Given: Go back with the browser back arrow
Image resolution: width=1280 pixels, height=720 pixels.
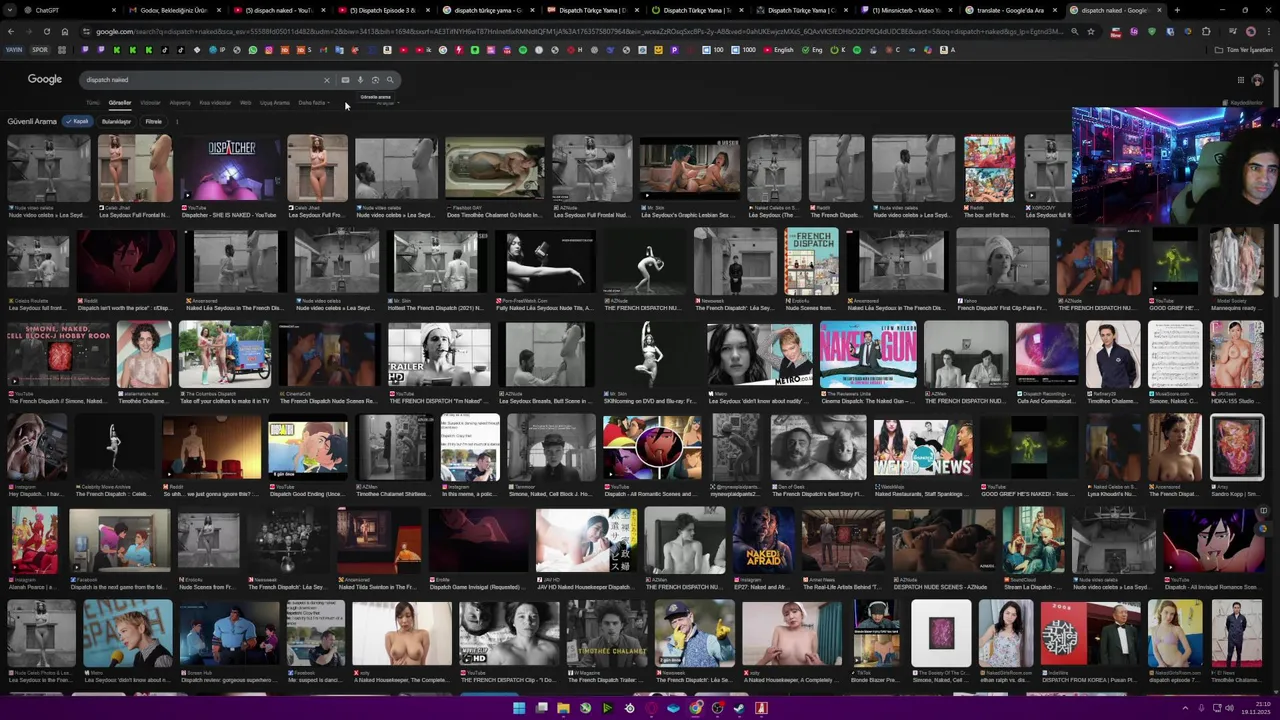Looking at the screenshot, I should 10,31.
